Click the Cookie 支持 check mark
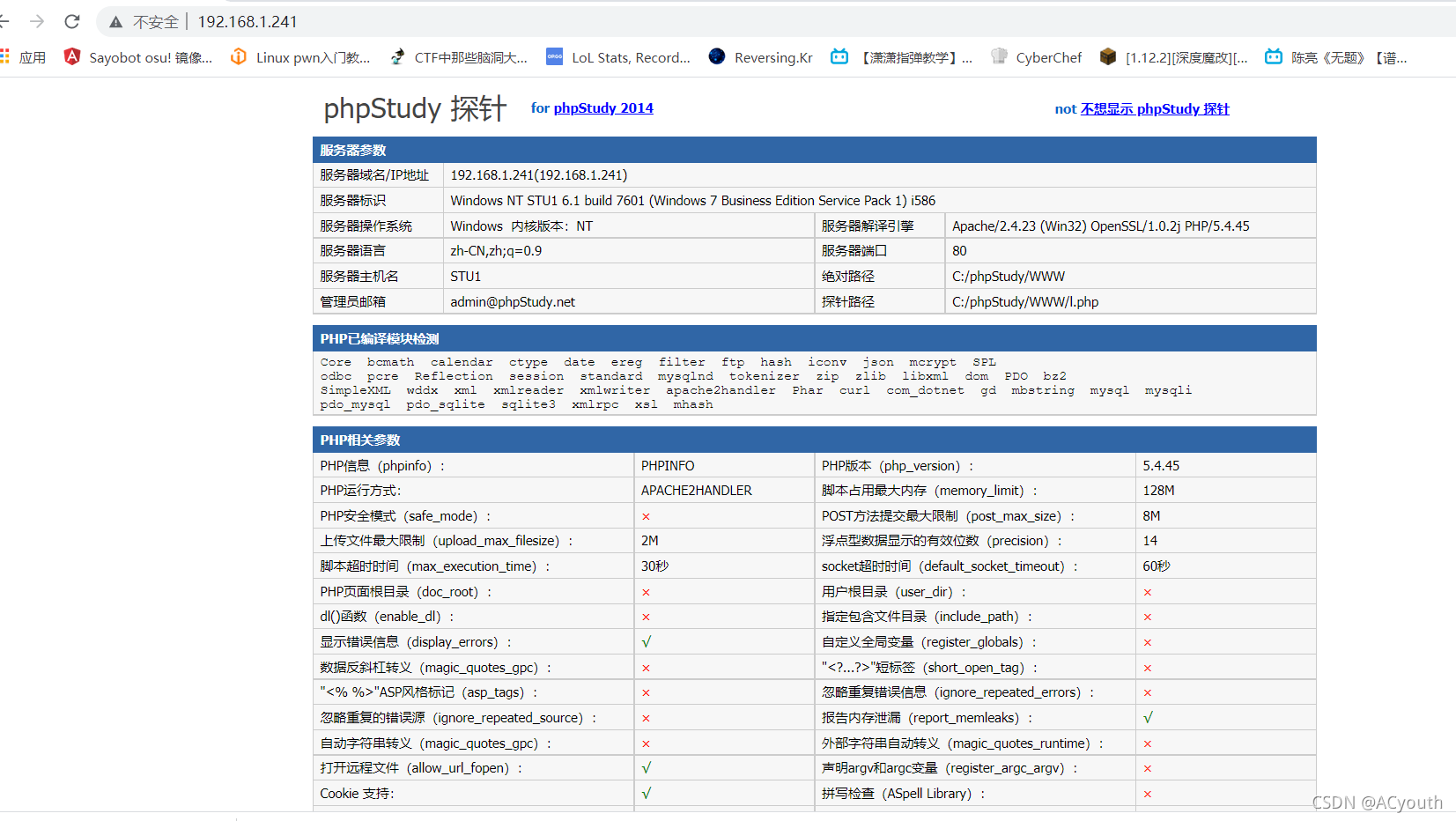The width and height of the screenshot is (1456, 821). [x=647, y=794]
